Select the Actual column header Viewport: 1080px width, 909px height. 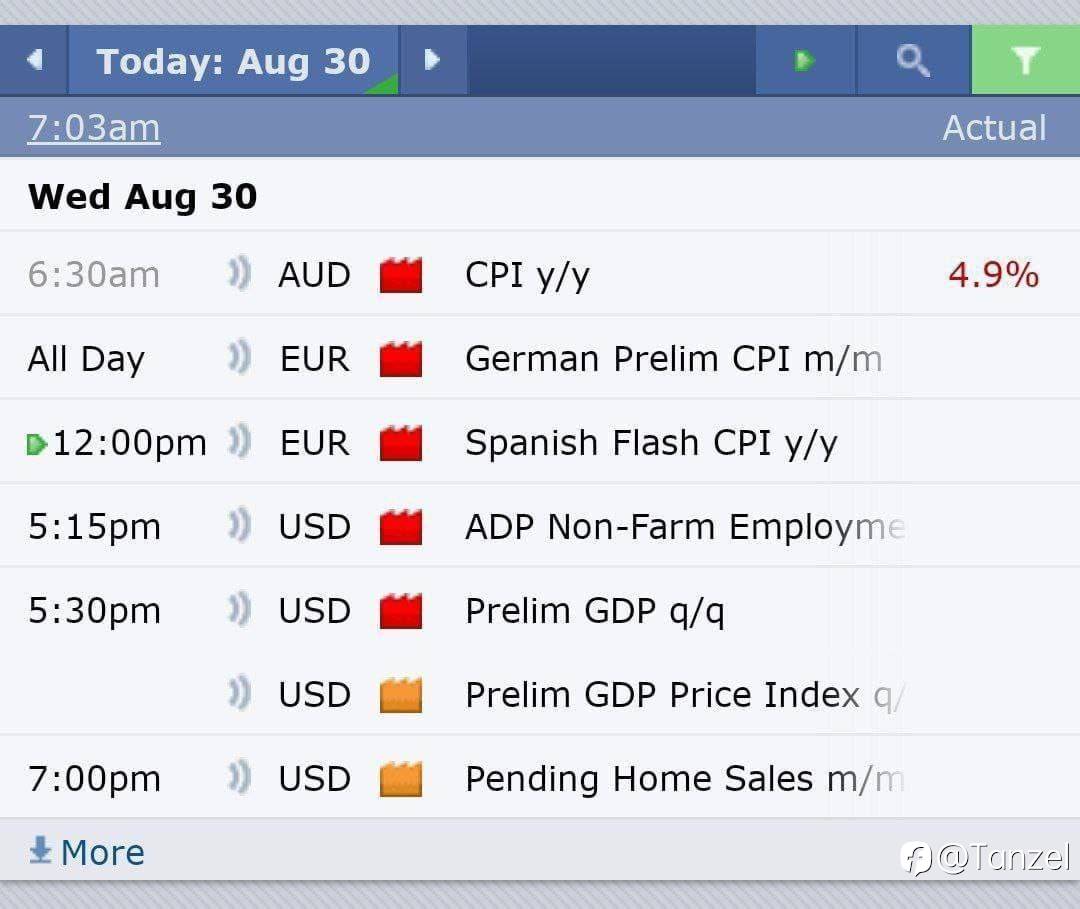click(x=995, y=127)
